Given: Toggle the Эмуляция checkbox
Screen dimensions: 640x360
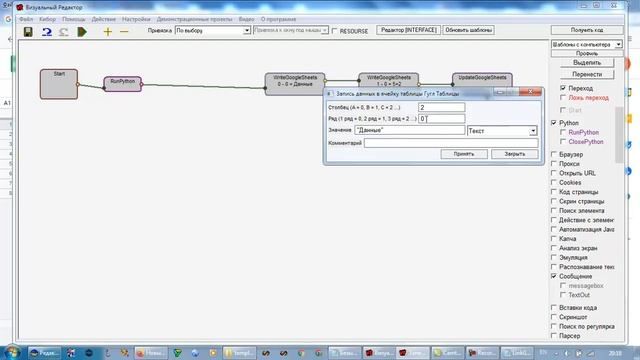Looking at the screenshot, I should click(554, 258).
